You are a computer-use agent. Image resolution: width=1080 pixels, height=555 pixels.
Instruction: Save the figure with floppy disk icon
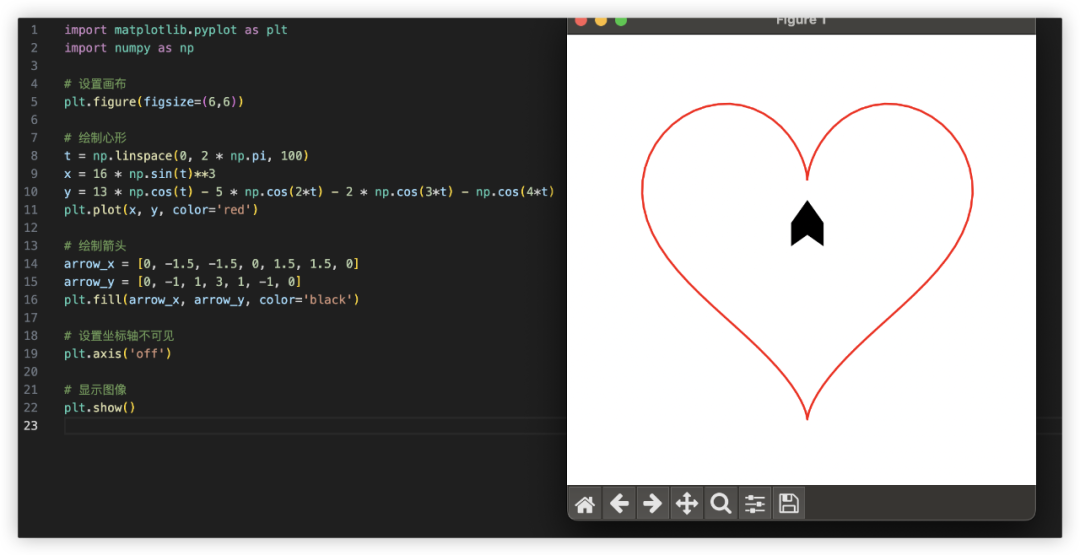[x=789, y=504]
